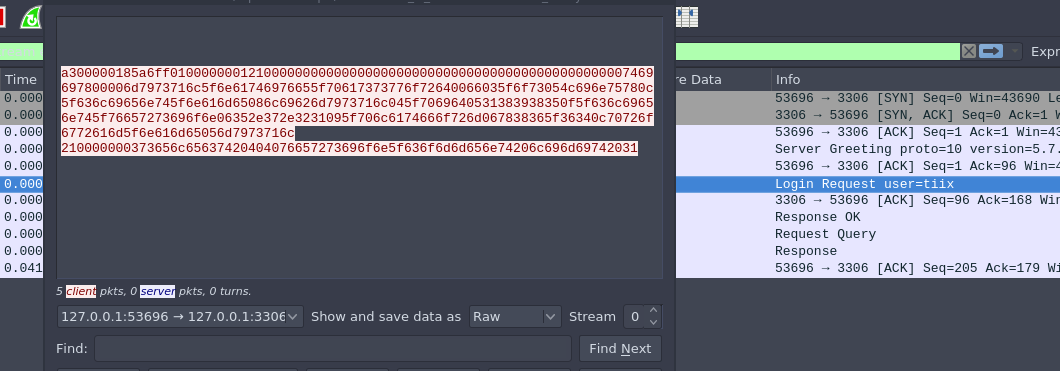The width and height of the screenshot is (1060, 371).
Task: Select the [ACK] Seq=205 Ack=179 packet row
Action: pyautogui.click(x=867, y=268)
